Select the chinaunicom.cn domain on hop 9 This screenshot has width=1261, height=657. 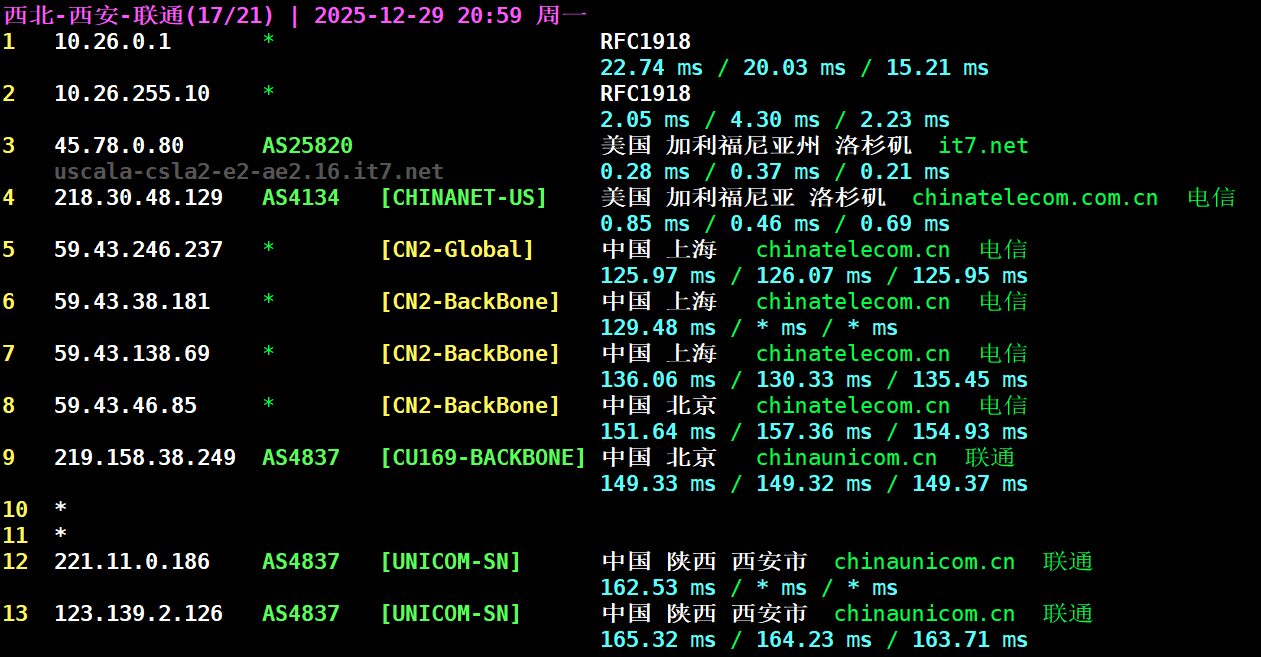point(846,458)
